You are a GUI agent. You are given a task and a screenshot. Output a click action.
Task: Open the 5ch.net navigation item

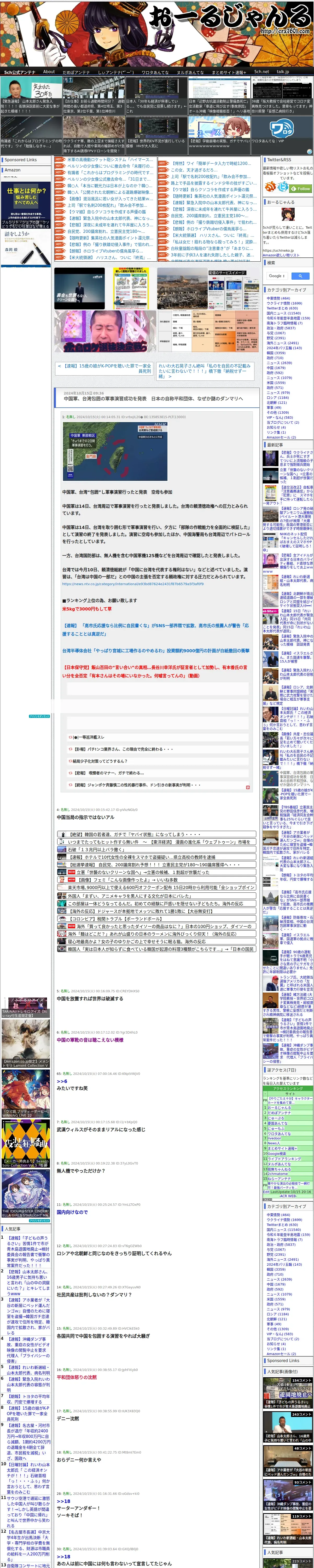pos(262,72)
